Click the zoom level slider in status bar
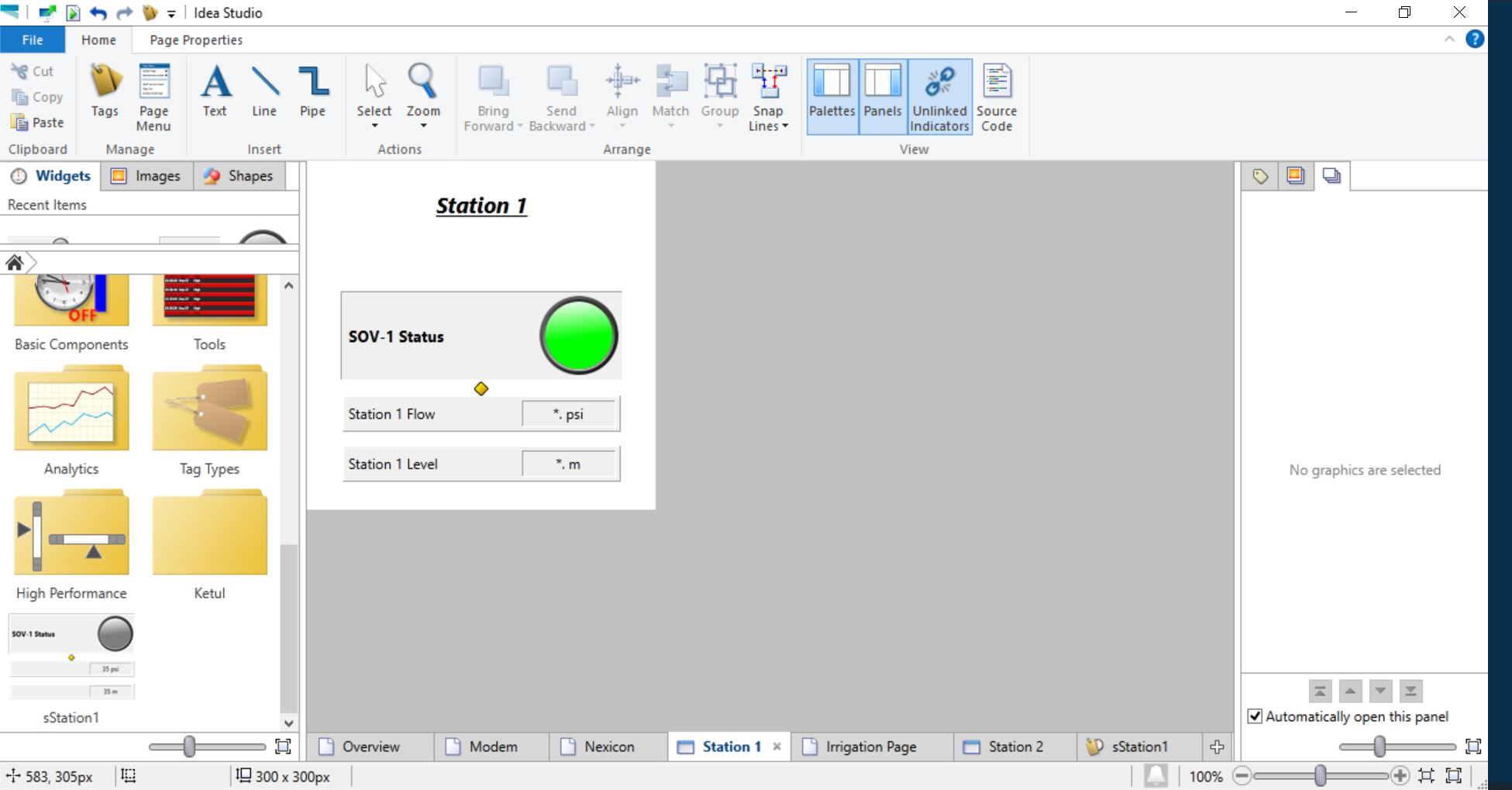Viewport: 1512px width, 790px height. tap(1320, 775)
